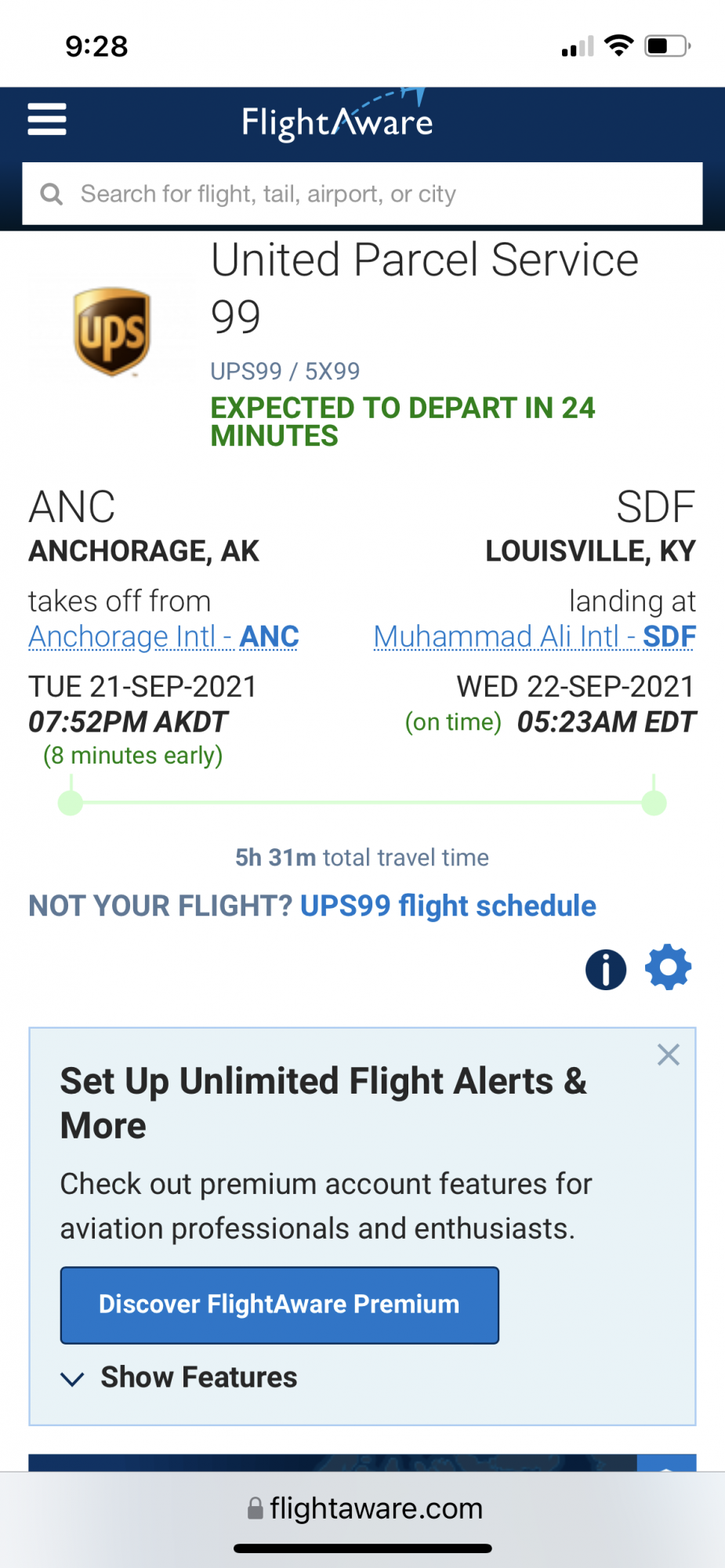This screenshot has height=1568, width=725.
Task: Open the blue settings gear
Action: [x=668, y=968]
